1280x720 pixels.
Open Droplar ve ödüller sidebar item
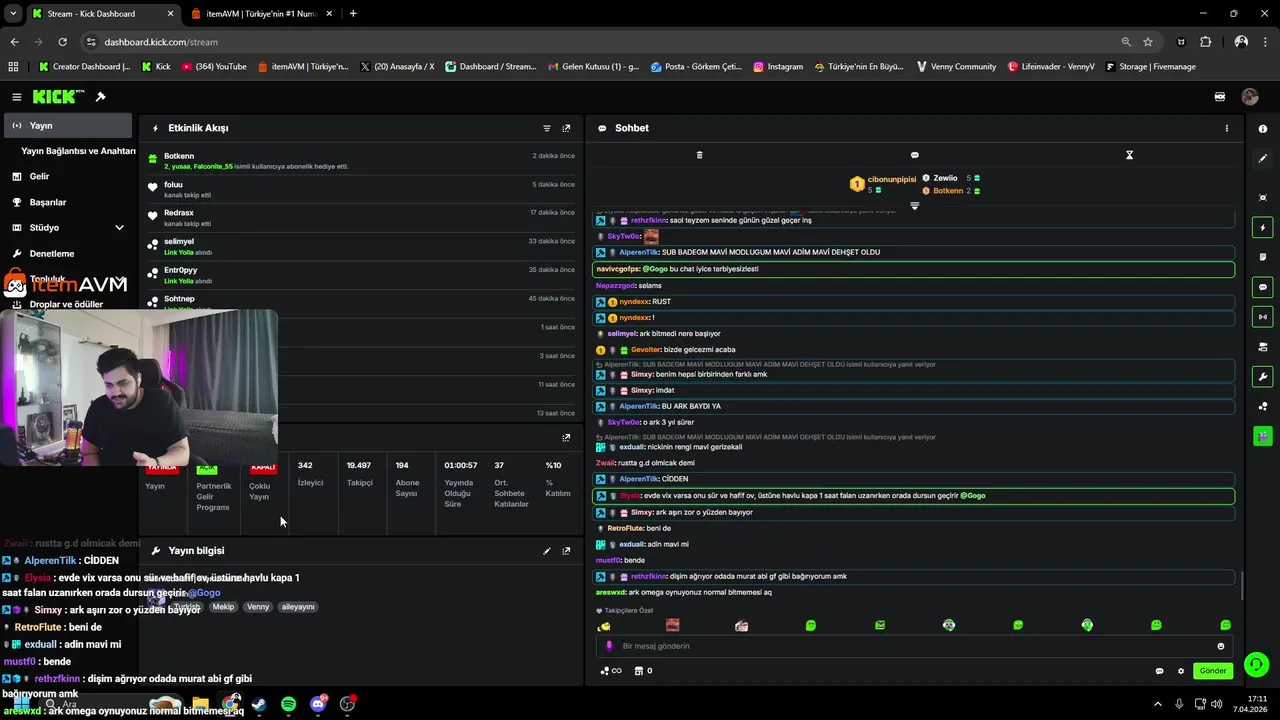[x=68, y=304]
